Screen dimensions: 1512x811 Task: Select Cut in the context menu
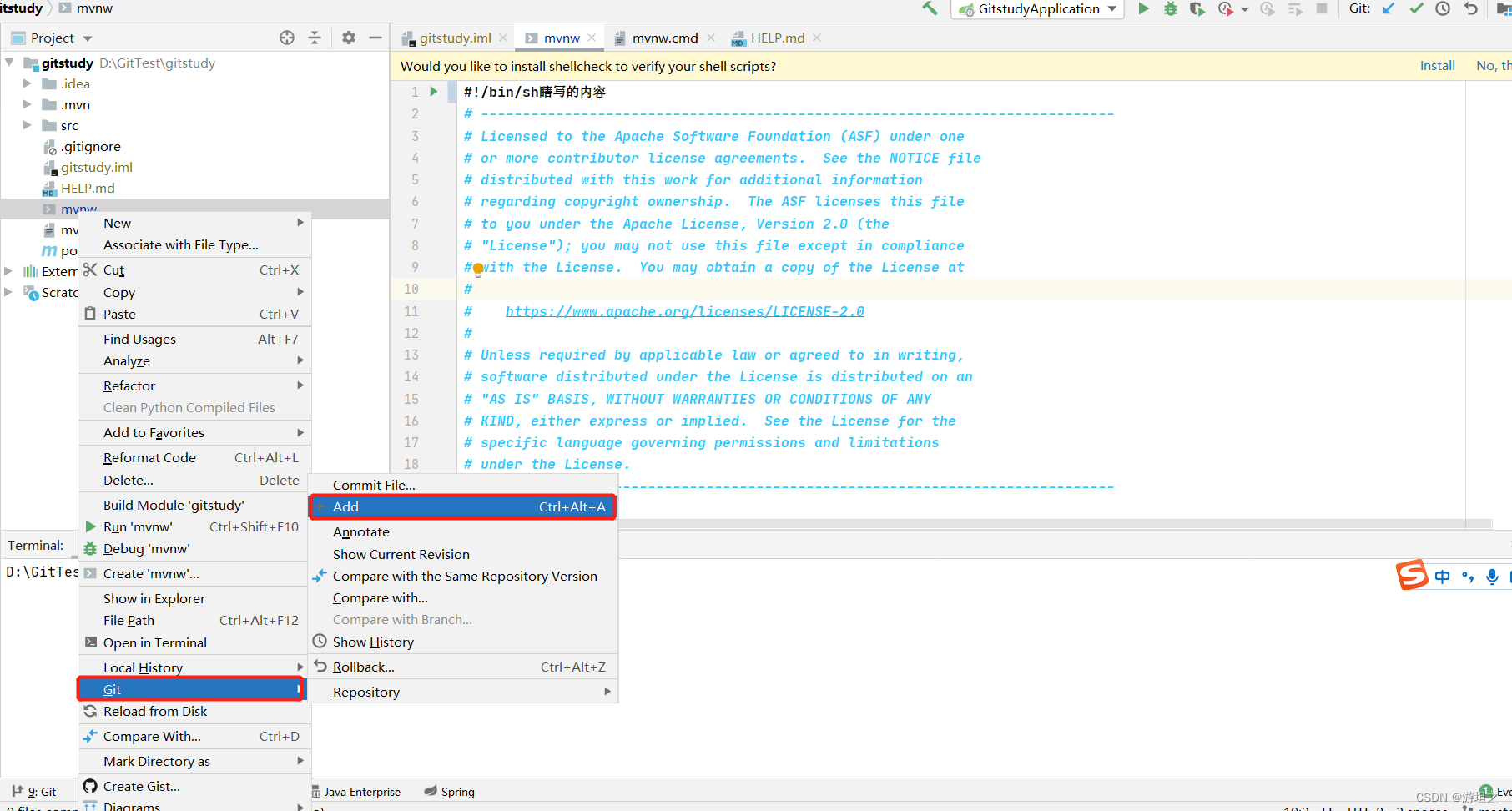pyautogui.click(x=194, y=270)
